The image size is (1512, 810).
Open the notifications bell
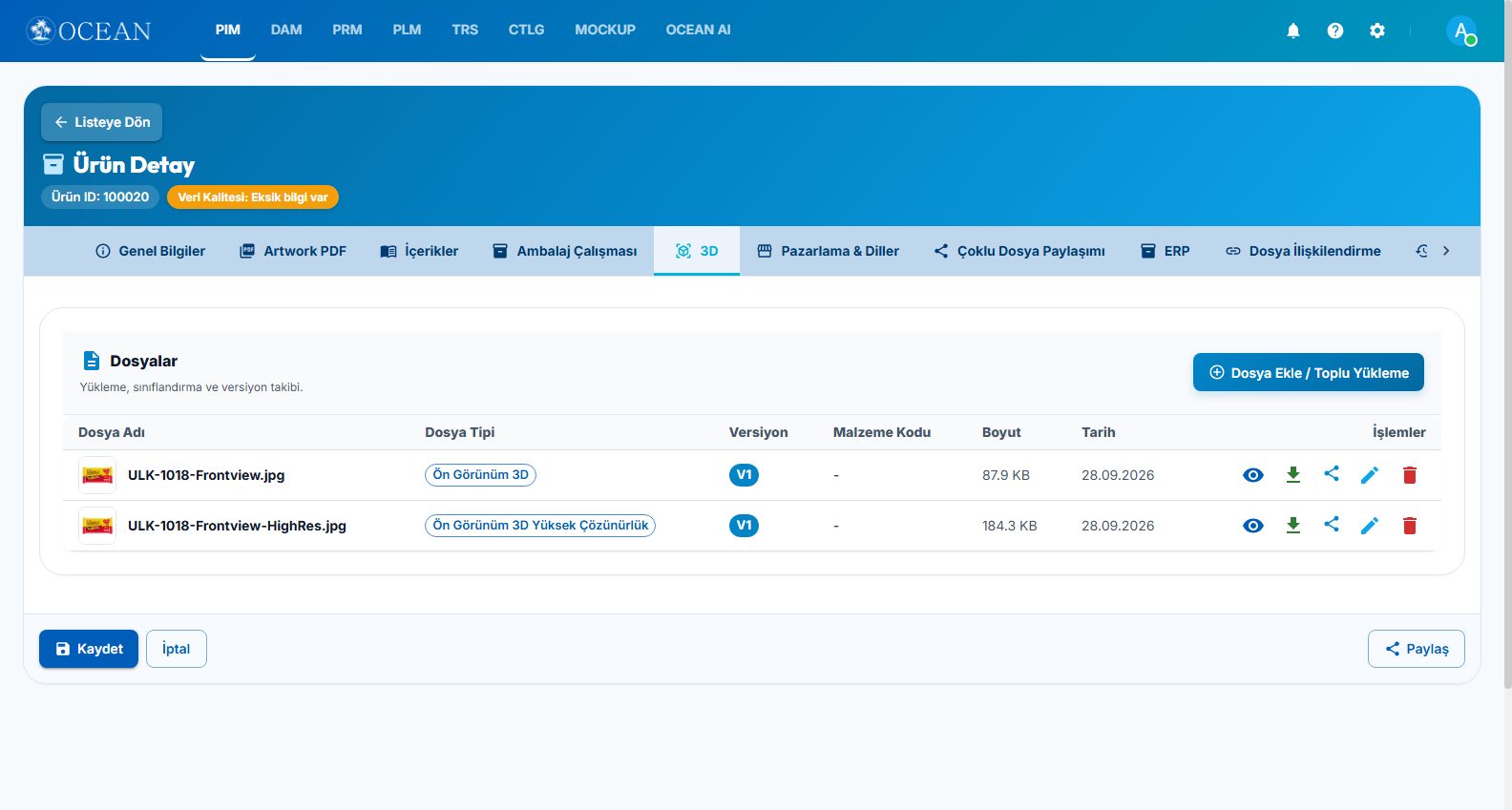[1293, 31]
